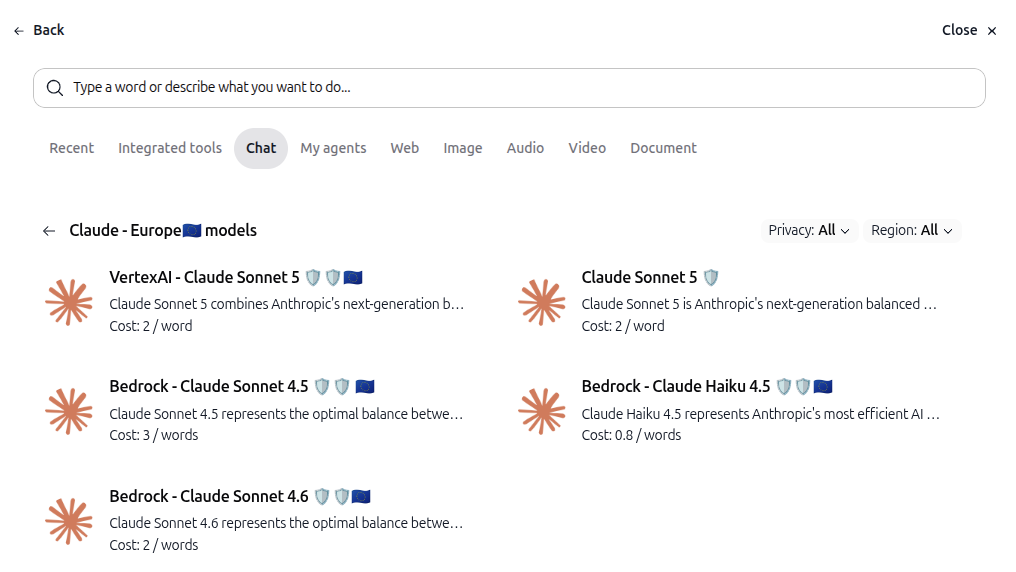
Task: Click the back arrow beside Claude - Europe models
Action: pos(49,231)
